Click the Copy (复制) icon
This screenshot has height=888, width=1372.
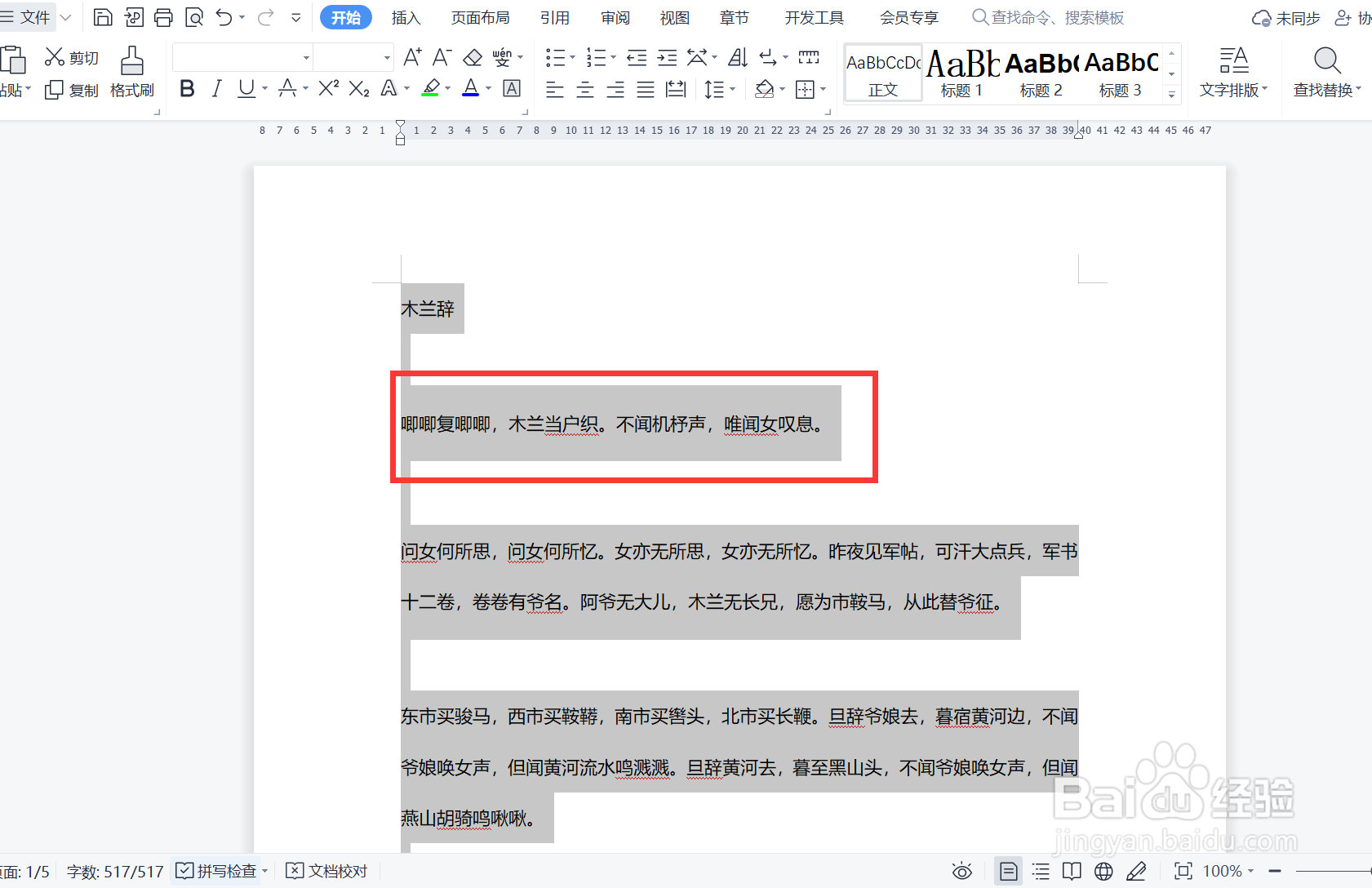[x=54, y=90]
